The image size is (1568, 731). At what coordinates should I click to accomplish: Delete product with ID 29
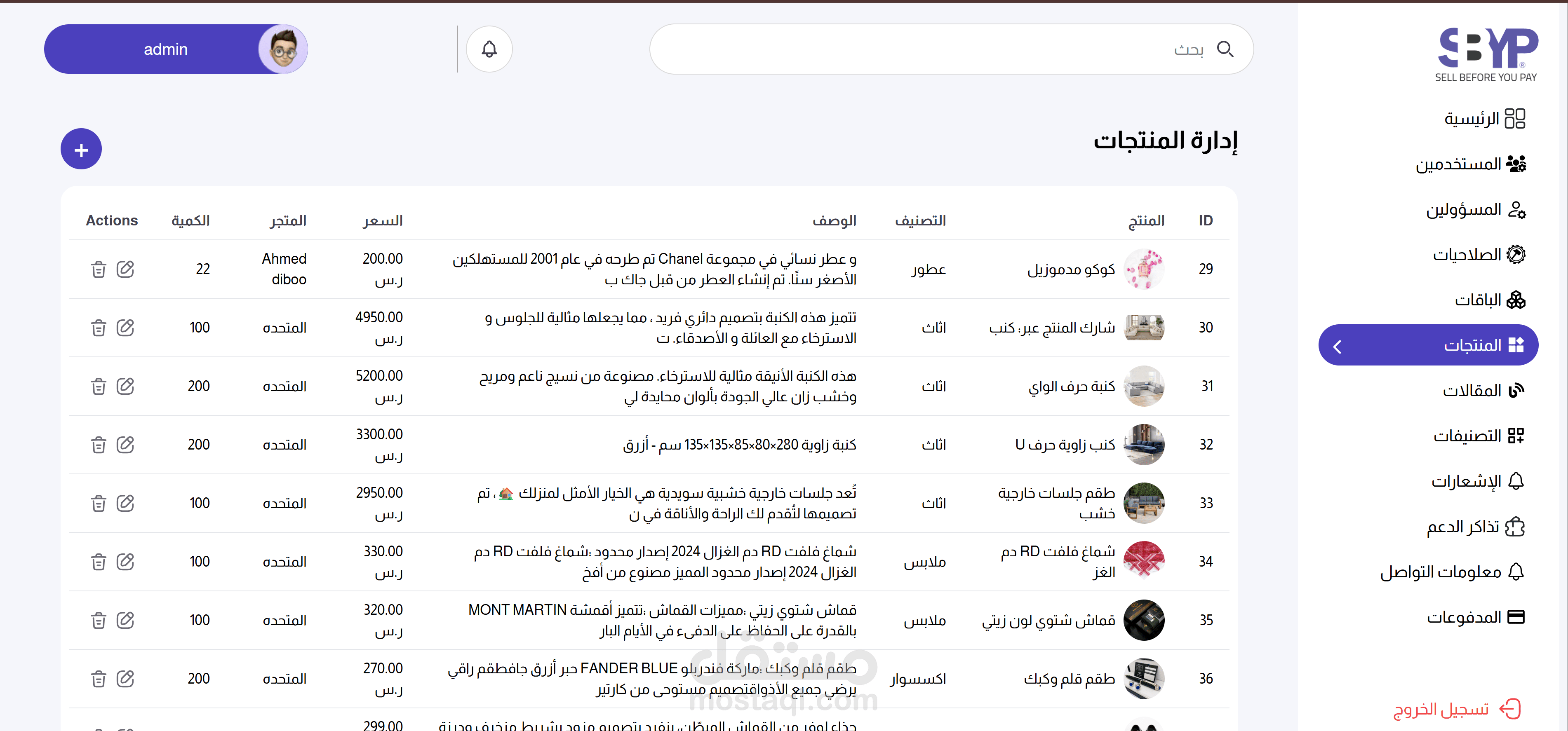click(x=99, y=269)
